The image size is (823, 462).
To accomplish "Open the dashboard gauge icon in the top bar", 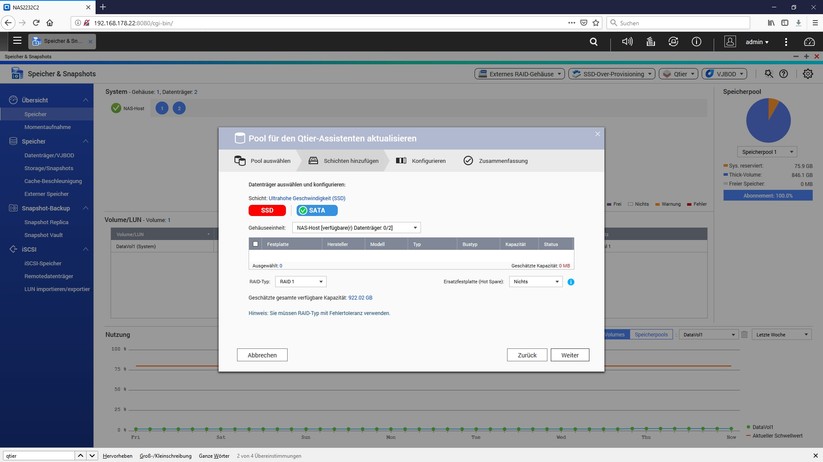I will (x=808, y=42).
